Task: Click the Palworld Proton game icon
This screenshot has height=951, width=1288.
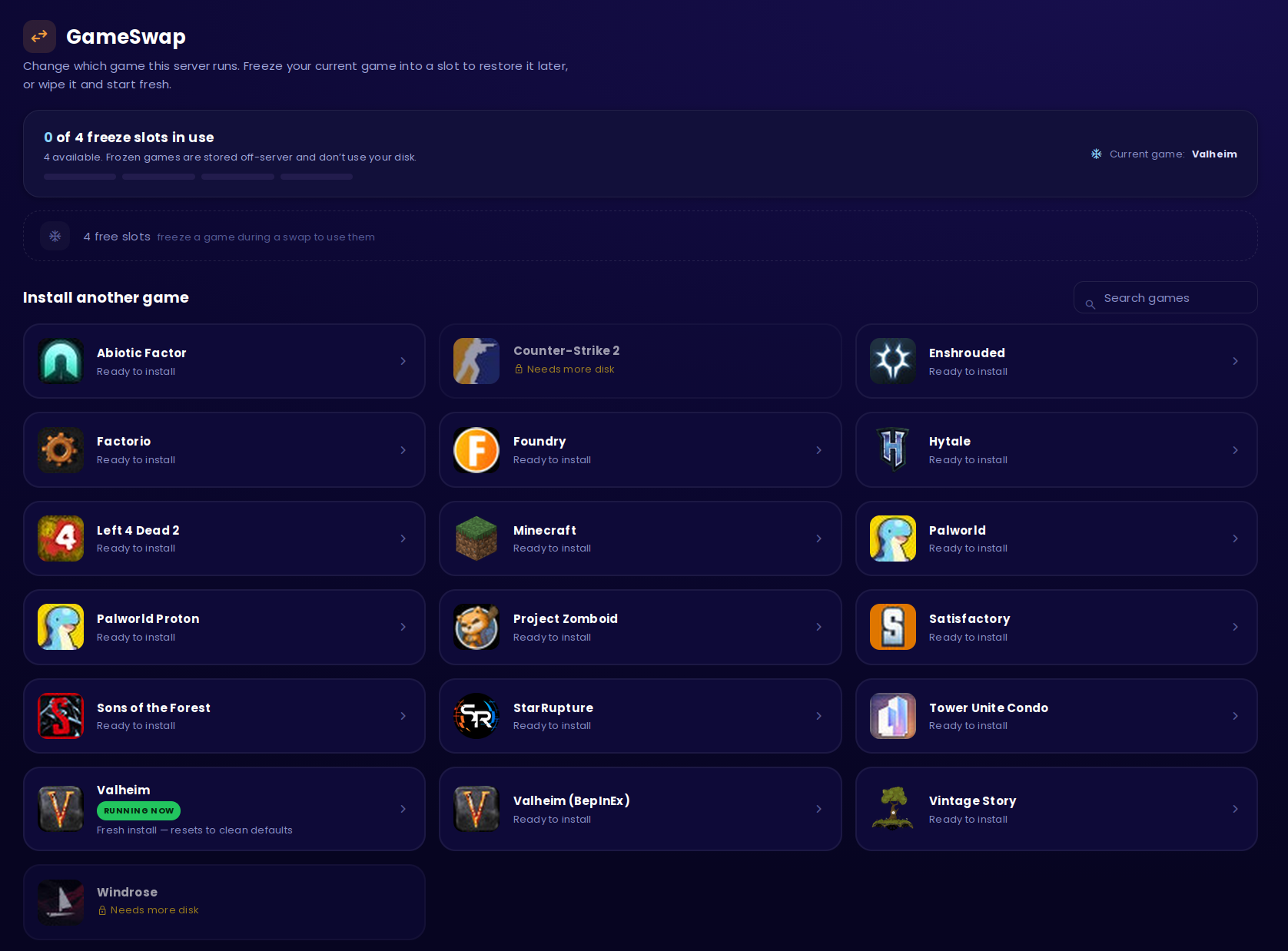Action: (61, 627)
